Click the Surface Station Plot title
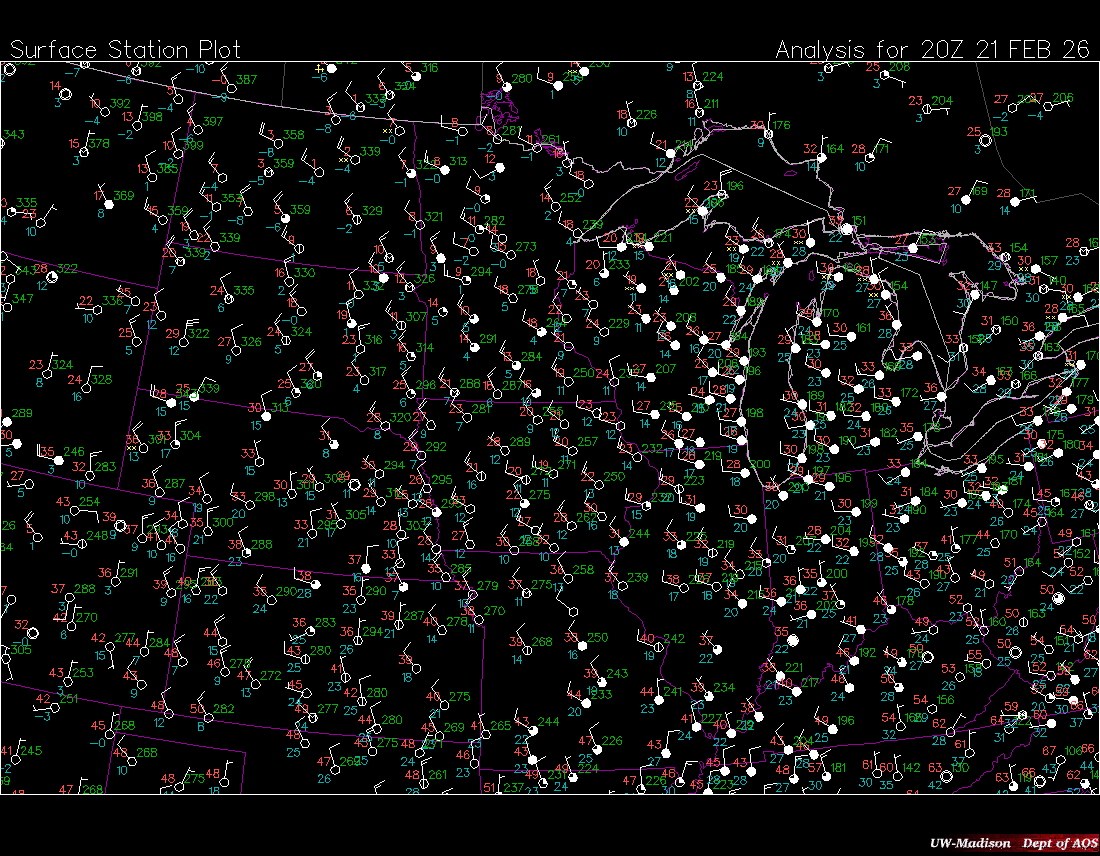The height and width of the screenshot is (856, 1100). [125, 50]
